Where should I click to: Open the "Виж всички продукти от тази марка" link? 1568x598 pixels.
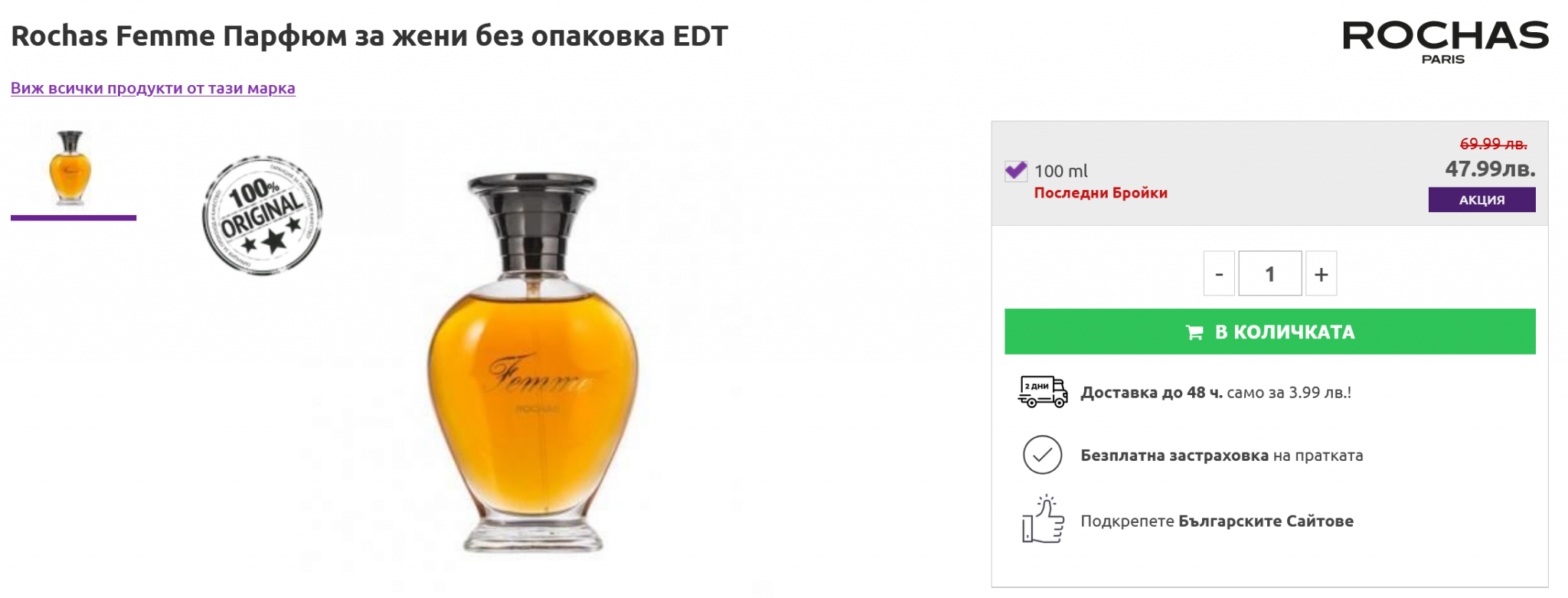click(153, 88)
